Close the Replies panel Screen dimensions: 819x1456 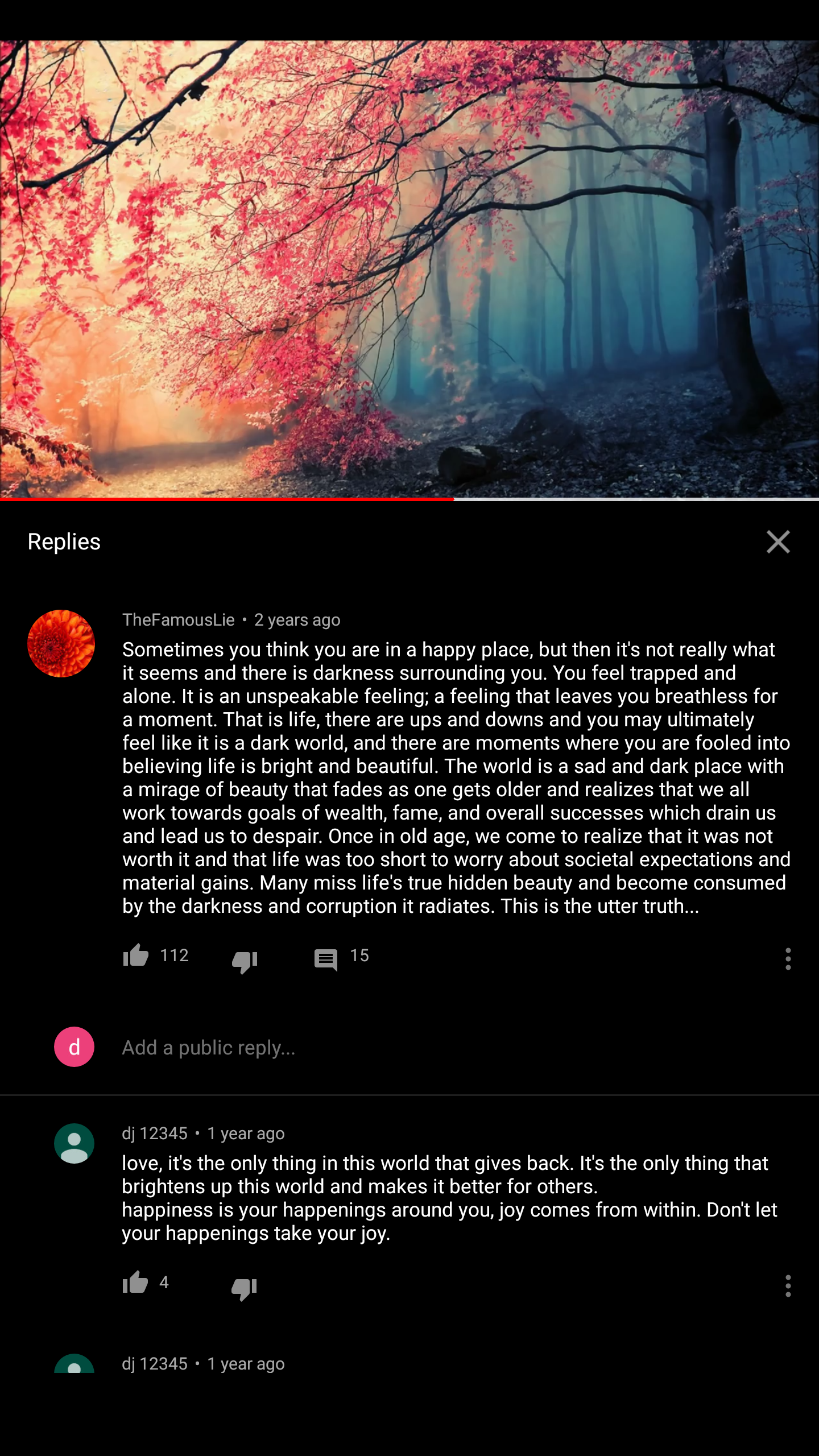coord(778,541)
